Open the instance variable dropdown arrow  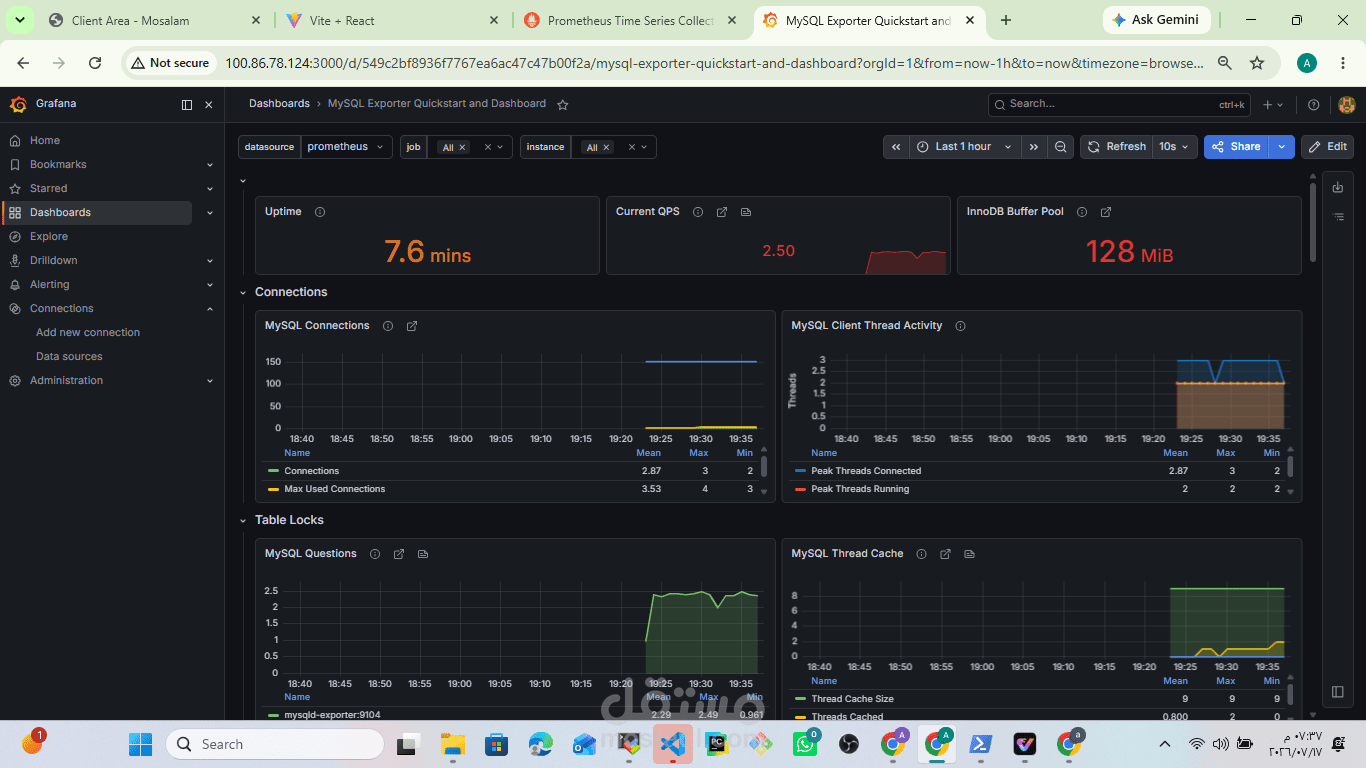pos(645,147)
